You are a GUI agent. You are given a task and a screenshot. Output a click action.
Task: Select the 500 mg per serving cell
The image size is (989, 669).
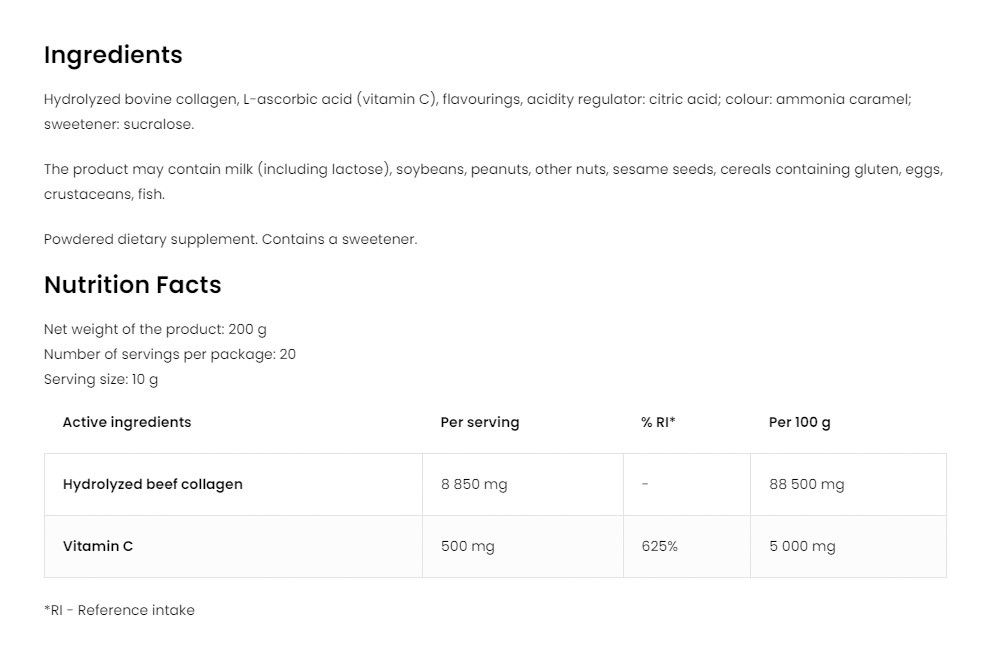coord(467,546)
